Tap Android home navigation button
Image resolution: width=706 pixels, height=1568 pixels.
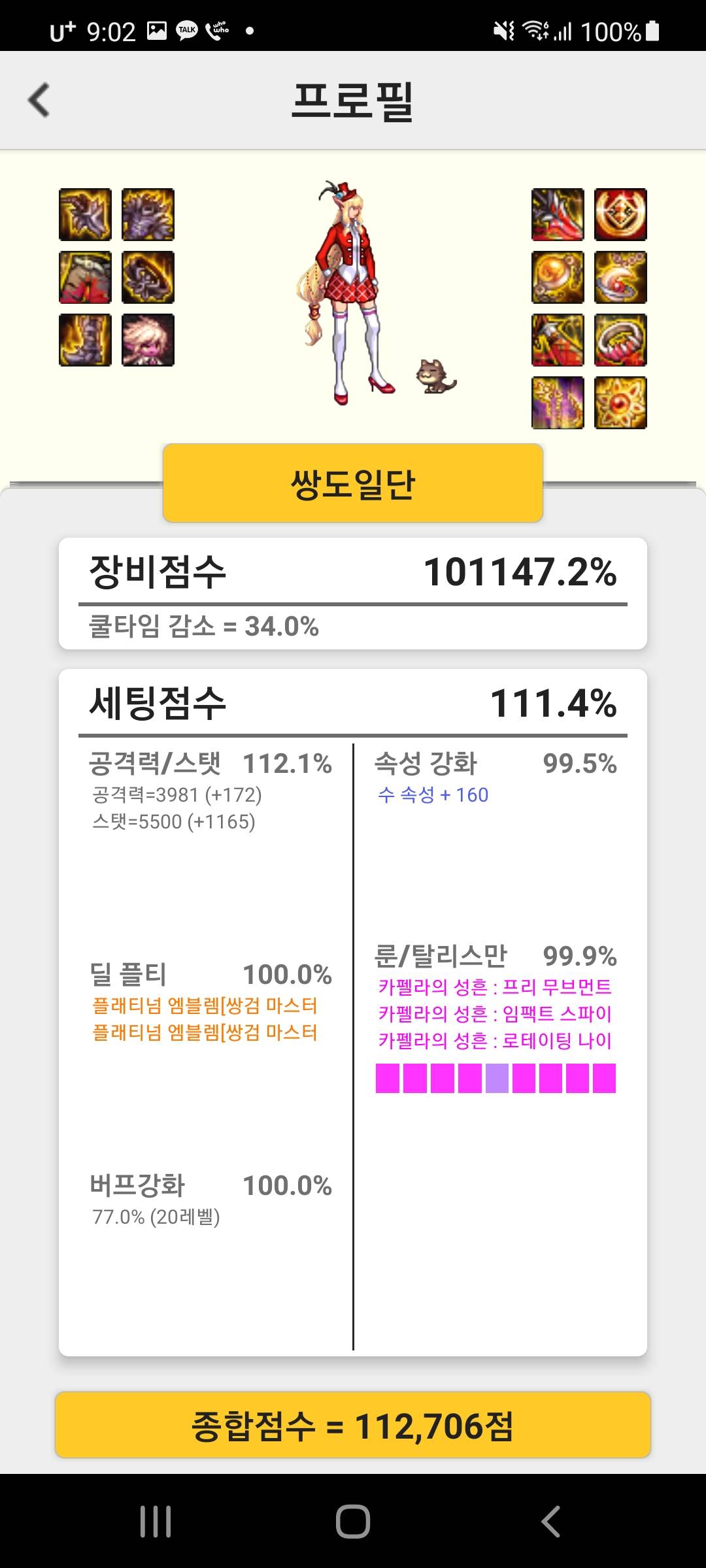[353, 1521]
